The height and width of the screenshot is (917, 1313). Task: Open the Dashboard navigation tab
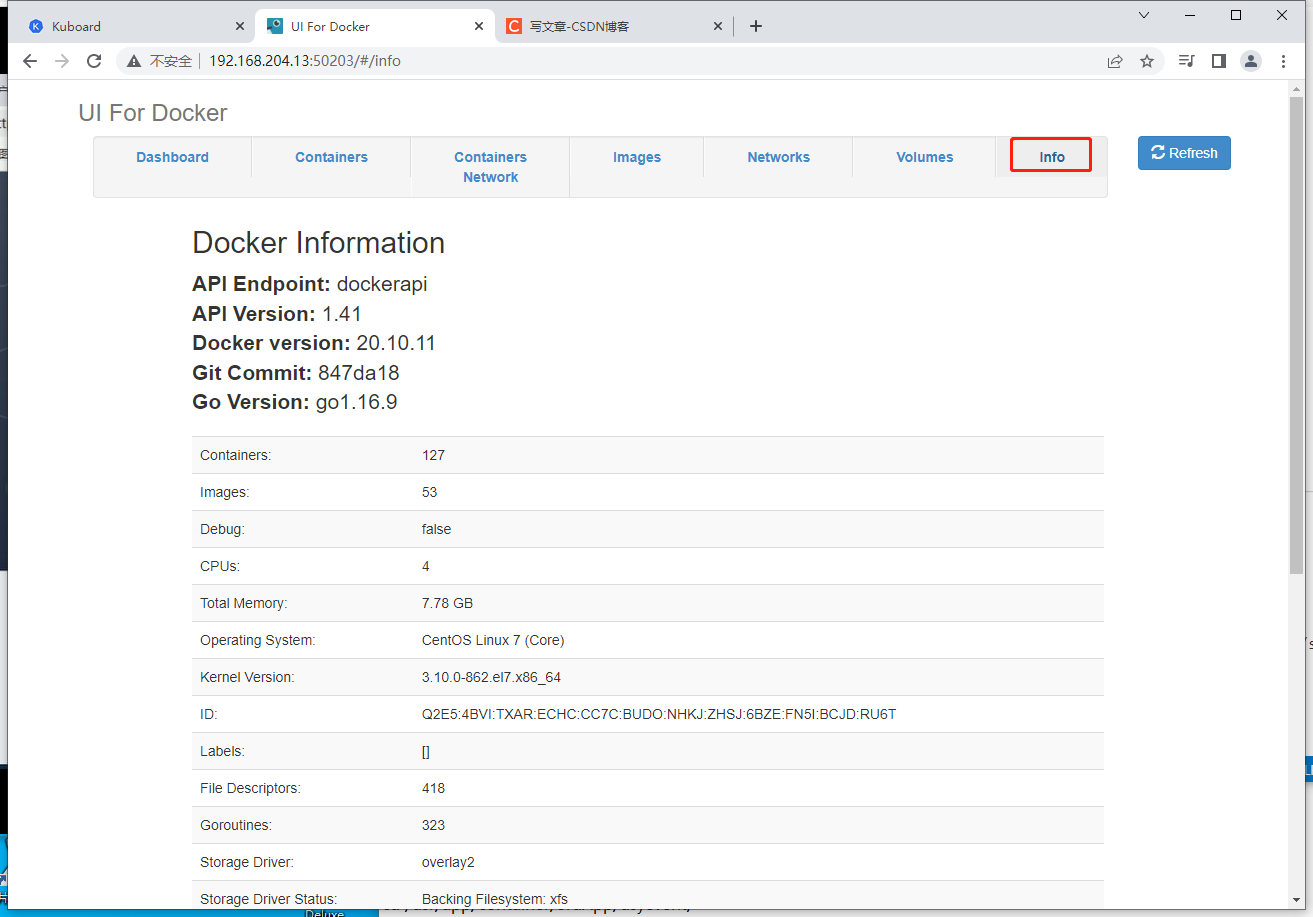click(173, 157)
